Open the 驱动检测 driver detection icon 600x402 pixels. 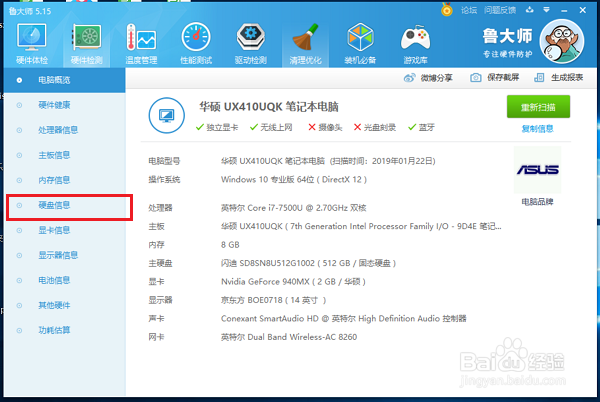[251, 43]
